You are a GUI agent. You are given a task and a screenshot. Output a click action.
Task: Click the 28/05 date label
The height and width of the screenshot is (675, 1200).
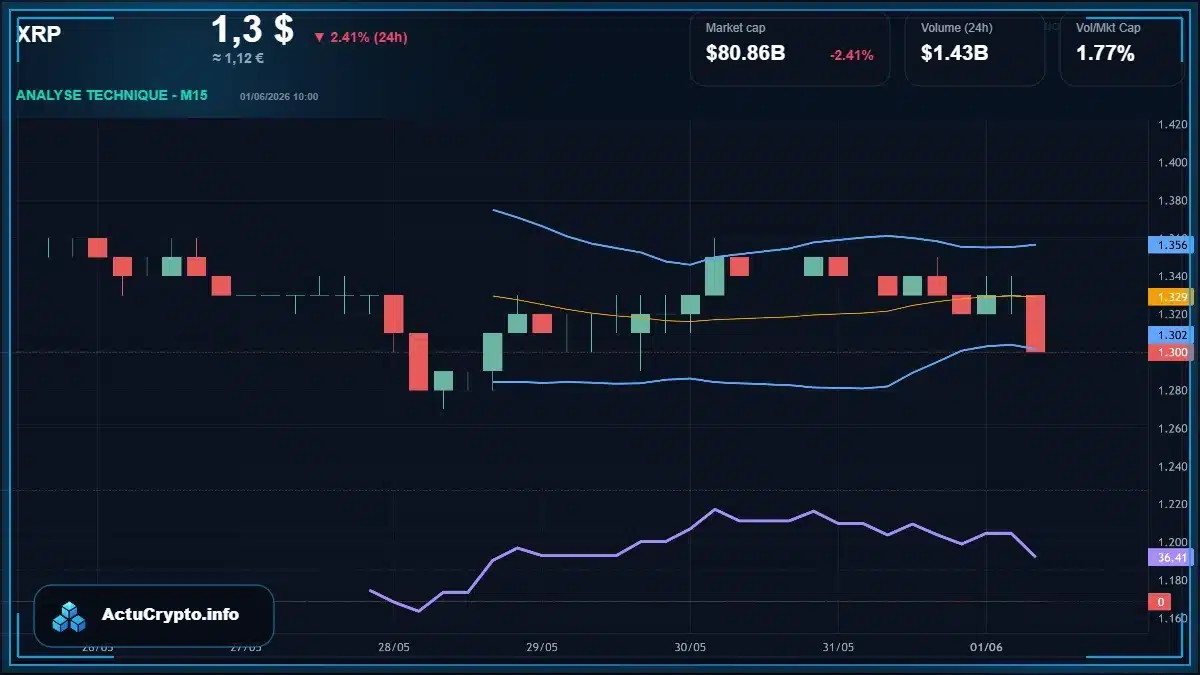(394, 647)
